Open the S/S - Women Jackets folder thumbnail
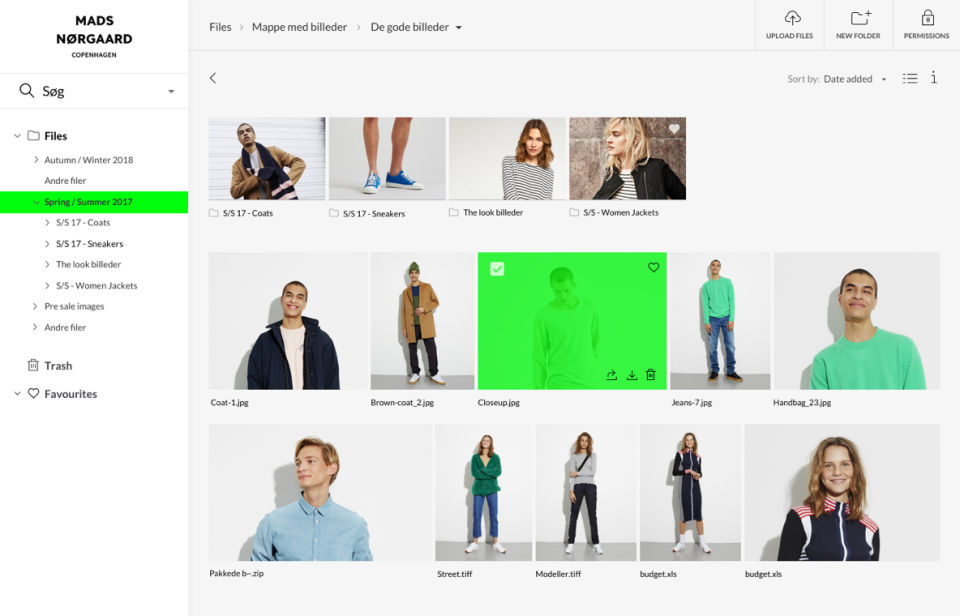The height and width of the screenshot is (616, 960). pyautogui.click(x=628, y=159)
